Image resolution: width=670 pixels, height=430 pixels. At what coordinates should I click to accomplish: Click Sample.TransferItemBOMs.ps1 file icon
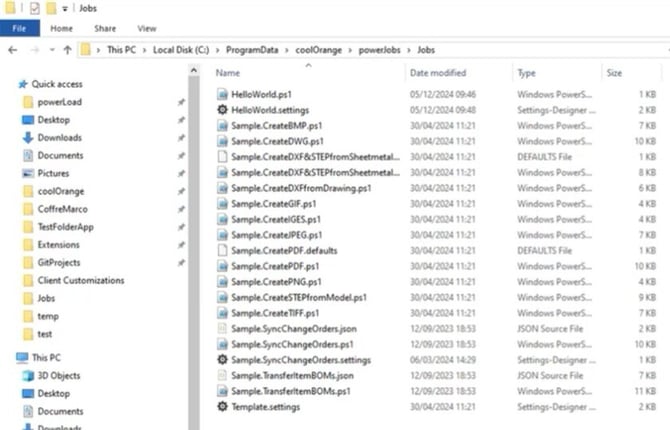click(222, 391)
